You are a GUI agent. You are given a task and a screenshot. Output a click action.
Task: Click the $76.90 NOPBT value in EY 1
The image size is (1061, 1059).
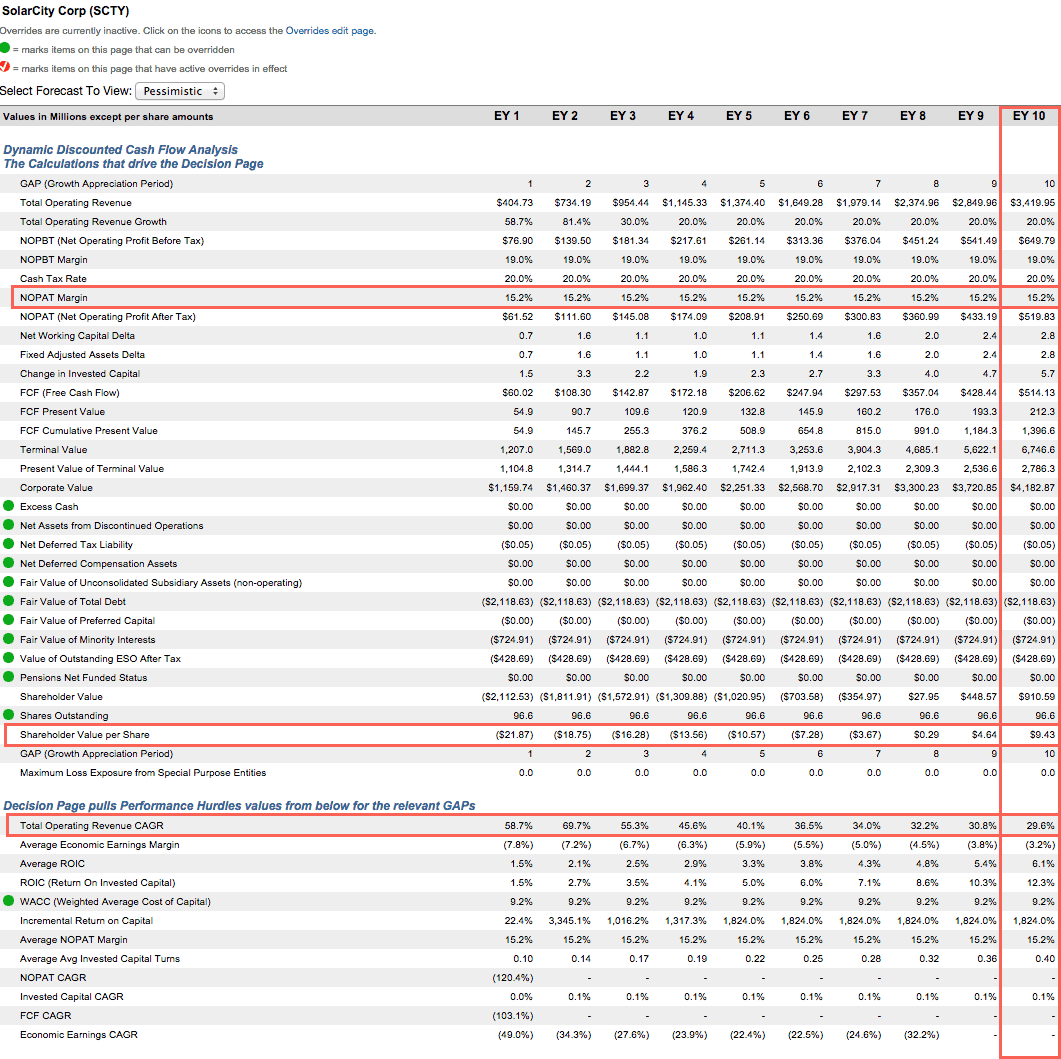click(518, 240)
